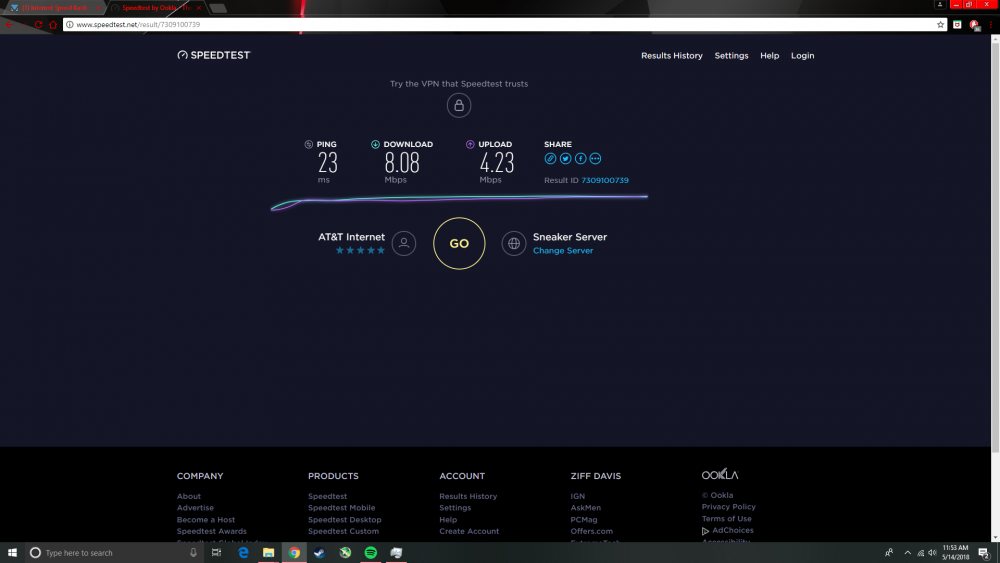The height and width of the screenshot is (563, 1000).
Task: Open footer Create Account link
Action: tap(469, 531)
